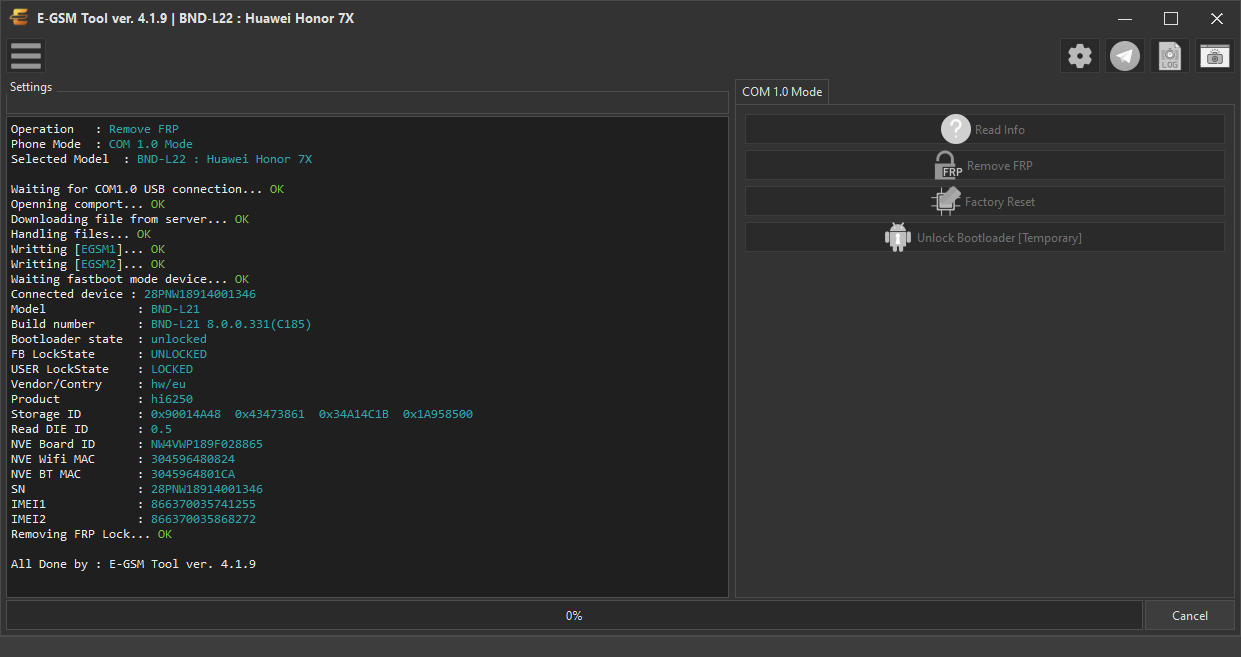Image resolution: width=1241 pixels, height=657 pixels.
Task: Click the Waiting for COM1.0 USB connection line
Action: [147, 189]
